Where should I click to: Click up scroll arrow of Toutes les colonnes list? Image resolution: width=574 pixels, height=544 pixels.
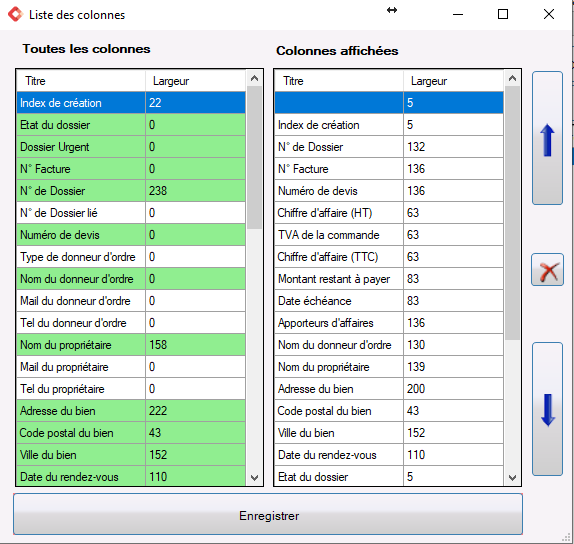pyautogui.click(x=254, y=78)
